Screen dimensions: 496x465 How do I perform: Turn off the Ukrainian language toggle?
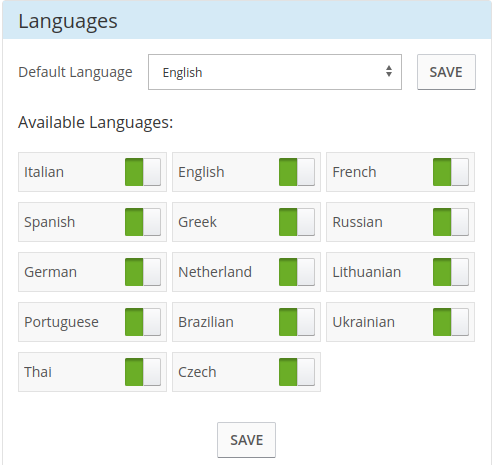click(x=451, y=322)
